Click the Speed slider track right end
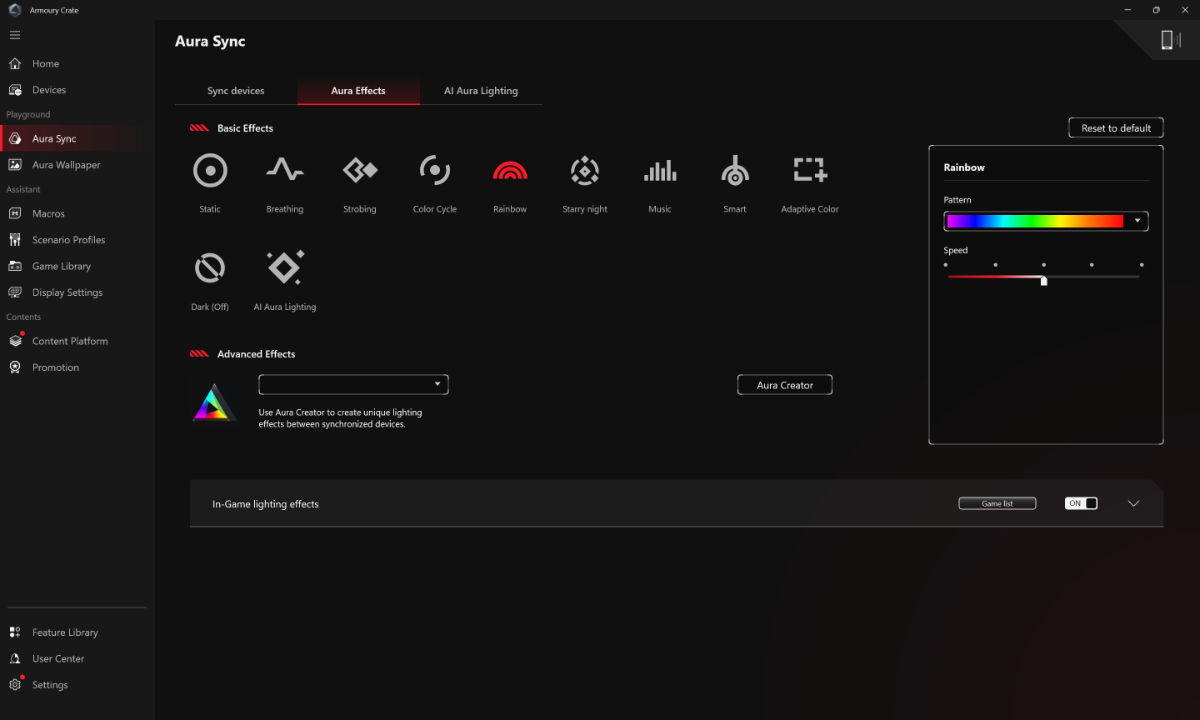 click(x=1137, y=277)
